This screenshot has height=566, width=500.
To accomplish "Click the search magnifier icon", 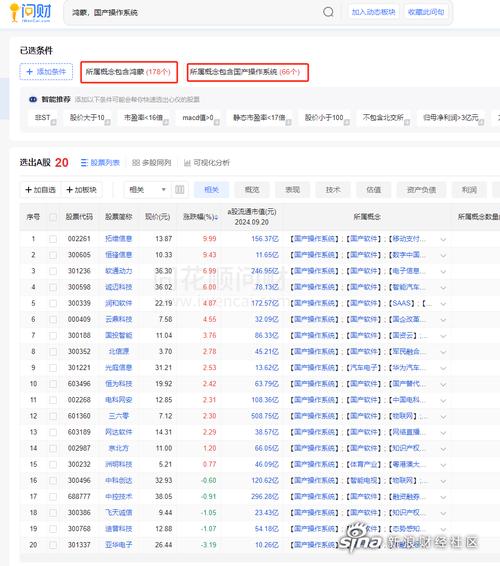I will click(328, 12).
